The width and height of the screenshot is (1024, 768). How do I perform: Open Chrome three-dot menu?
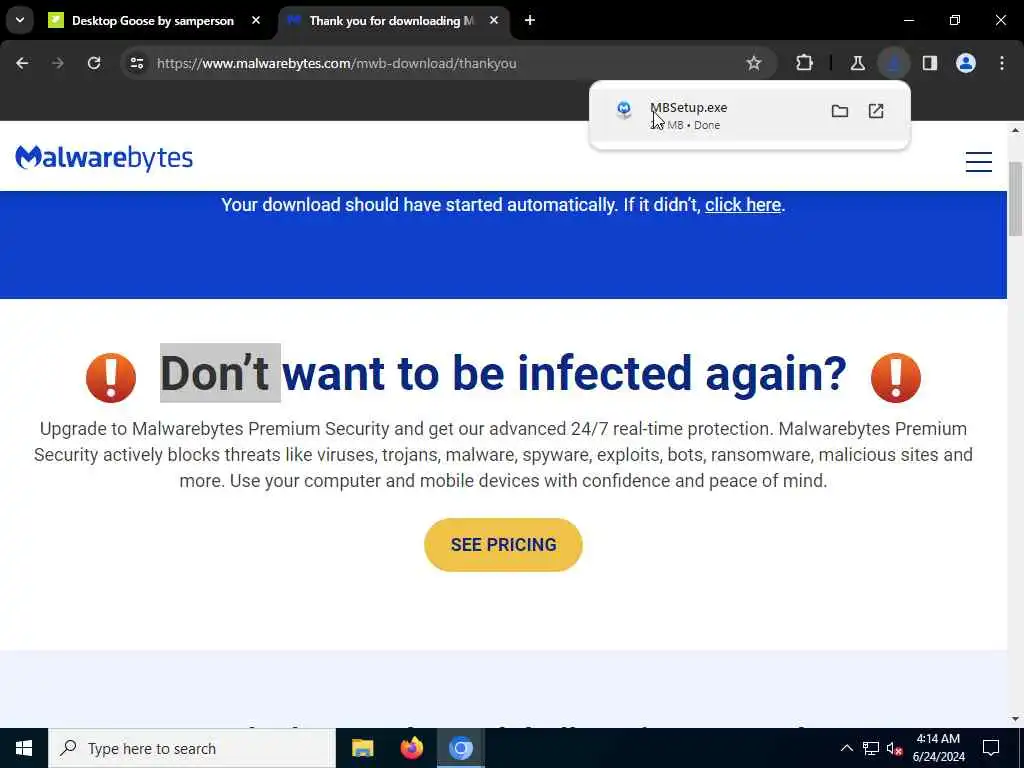click(1002, 63)
